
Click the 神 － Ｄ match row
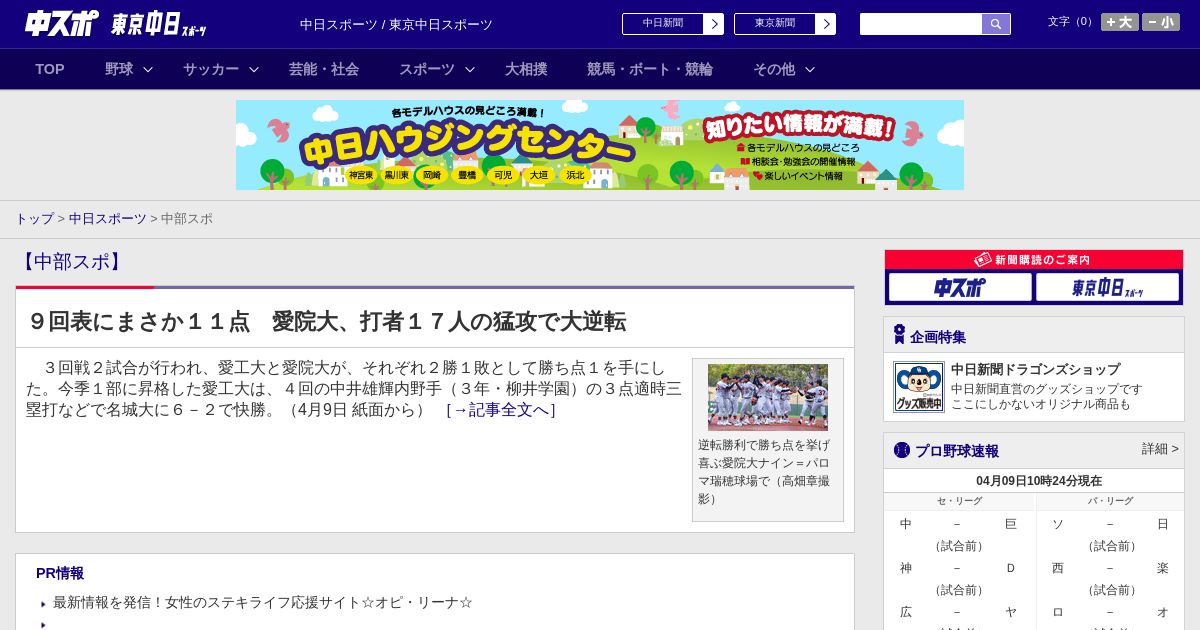click(958, 568)
